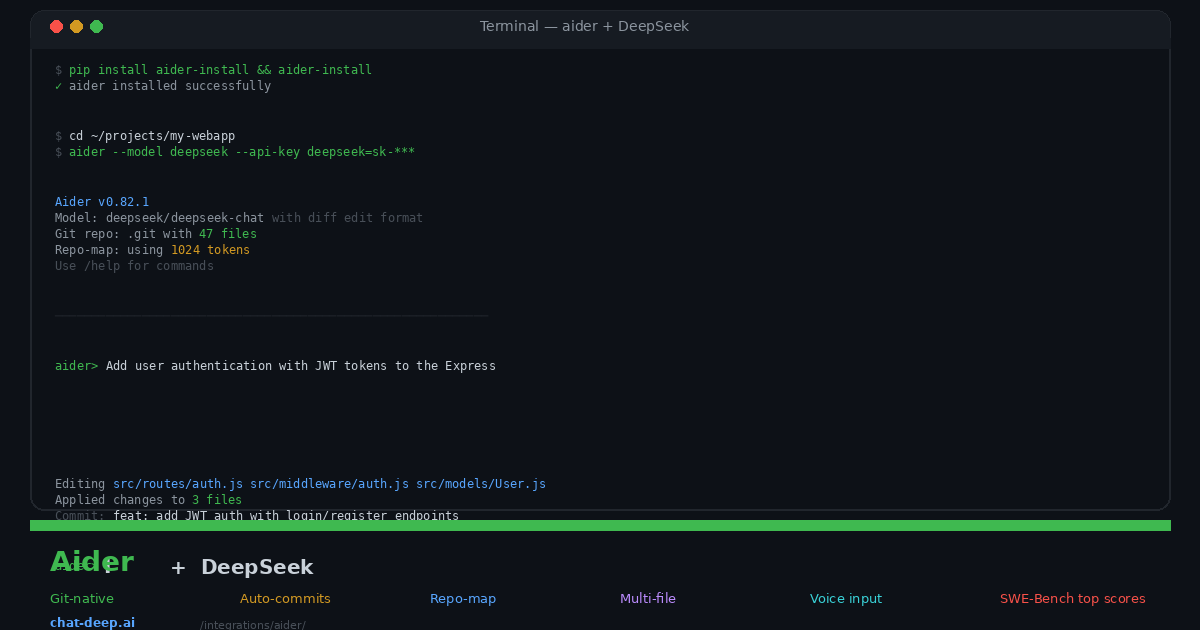Toggle the SWE-Bench top scores badge
The height and width of the screenshot is (630, 1200).
pos(1073,598)
